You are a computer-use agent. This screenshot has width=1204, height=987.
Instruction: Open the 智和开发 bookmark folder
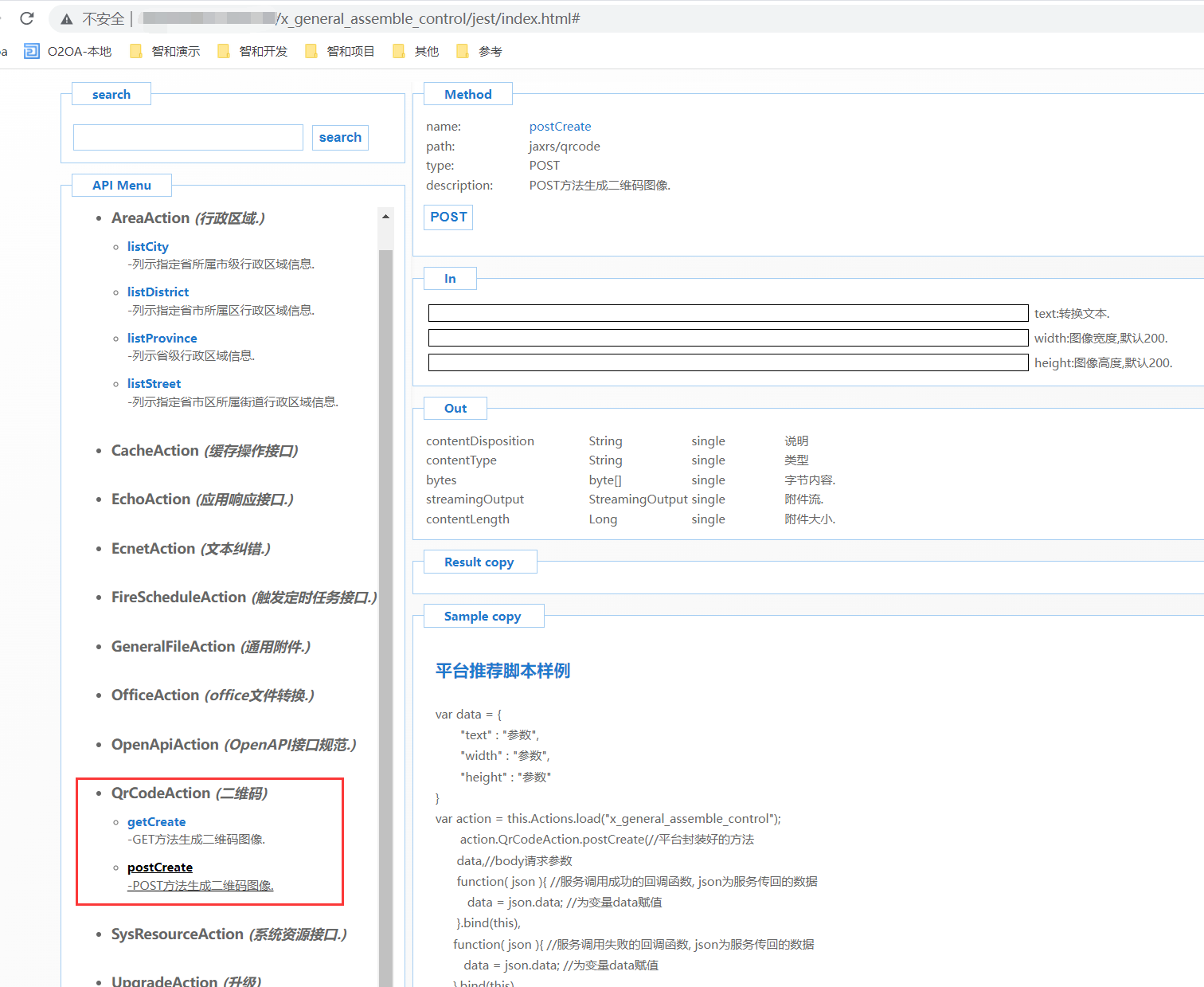click(253, 52)
